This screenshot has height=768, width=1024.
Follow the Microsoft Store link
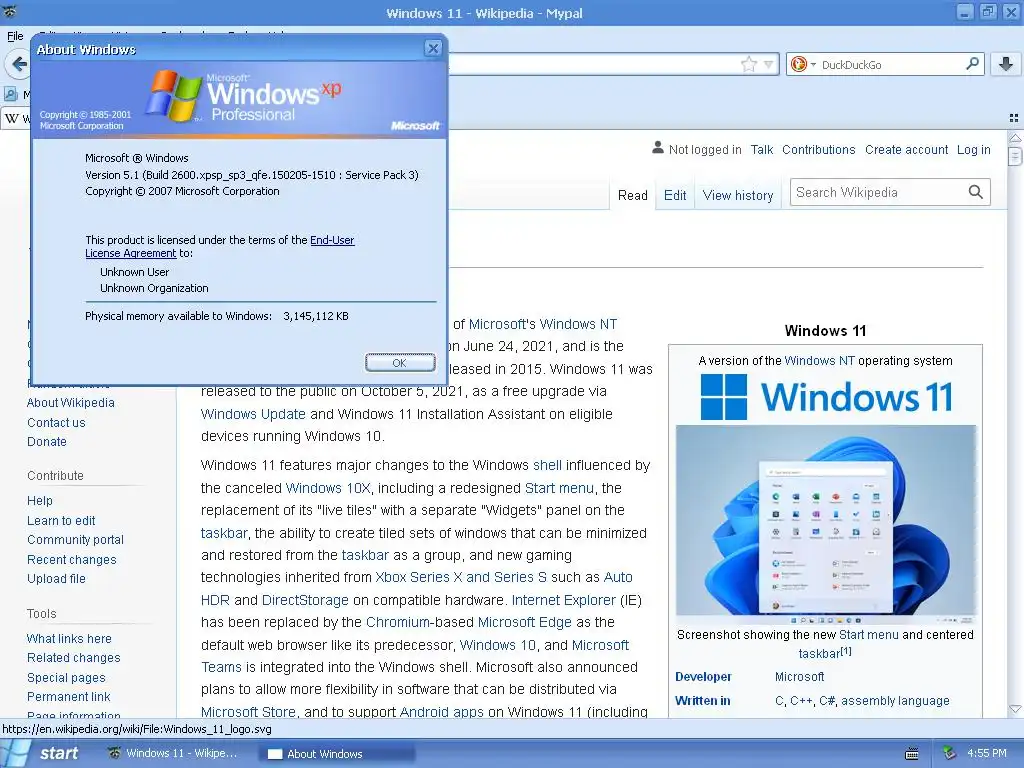(x=248, y=712)
